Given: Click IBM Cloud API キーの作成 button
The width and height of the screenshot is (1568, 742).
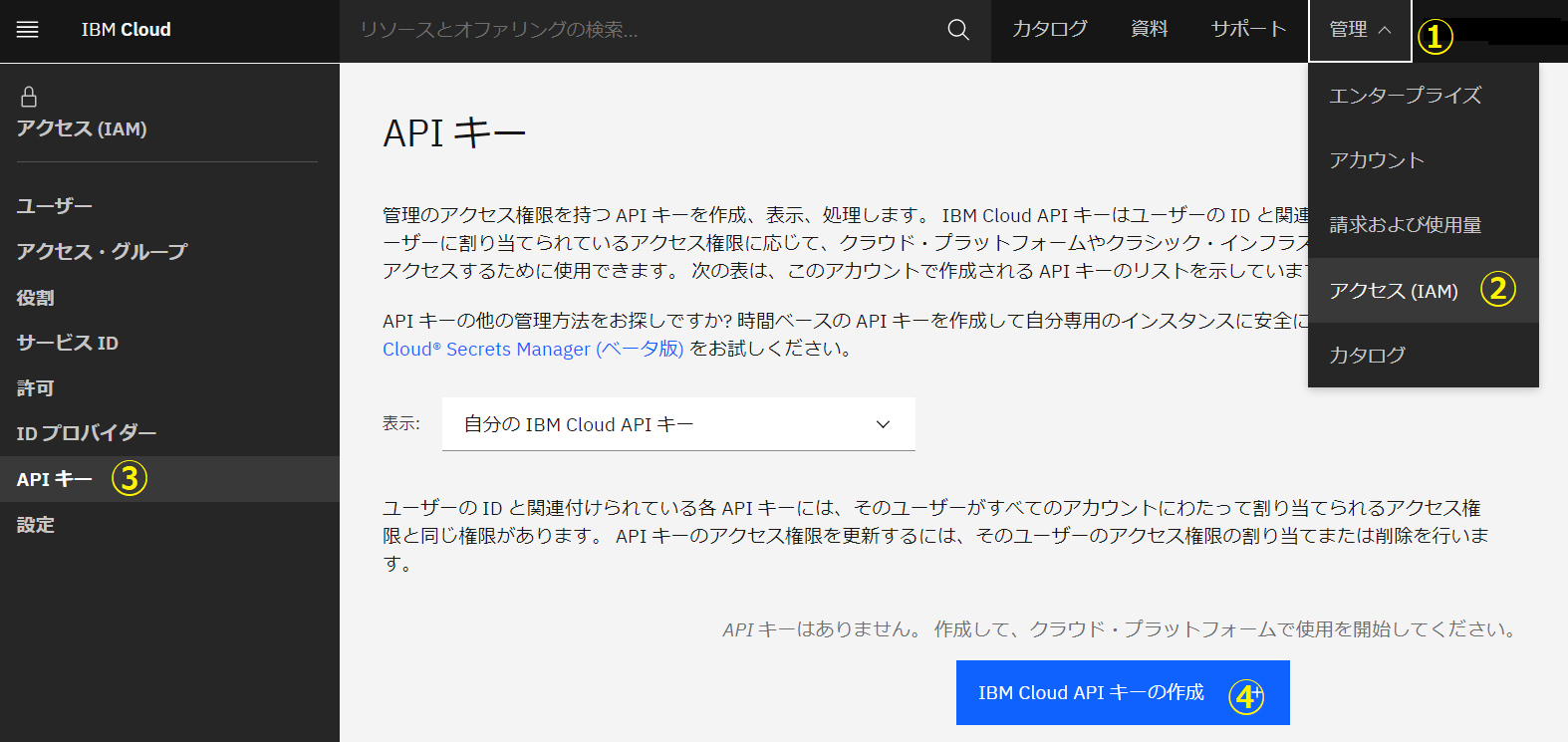Looking at the screenshot, I should pyautogui.click(x=1123, y=692).
